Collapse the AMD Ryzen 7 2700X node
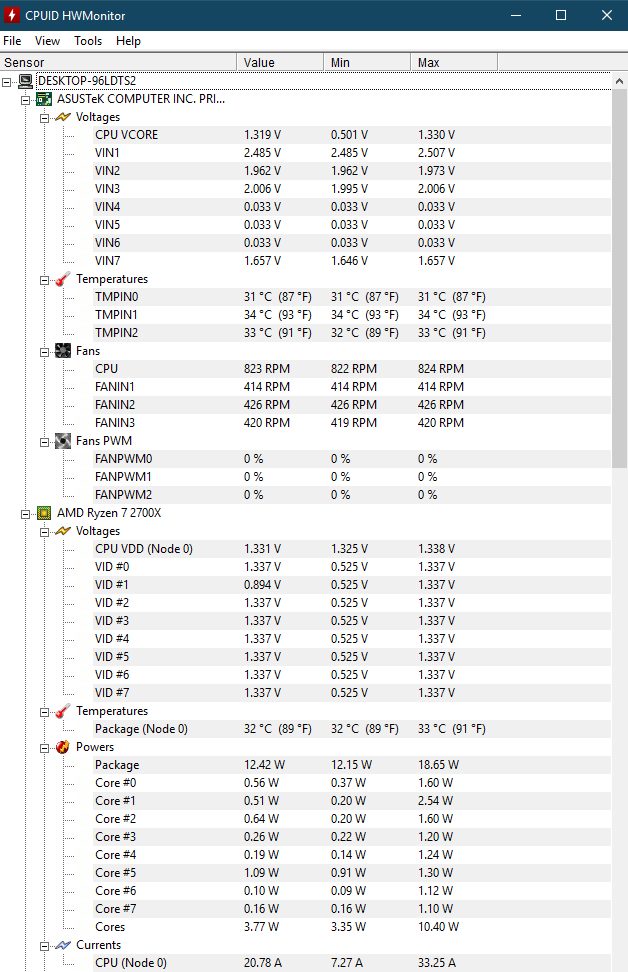The image size is (628, 972). pyautogui.click(x=25, y=514)
